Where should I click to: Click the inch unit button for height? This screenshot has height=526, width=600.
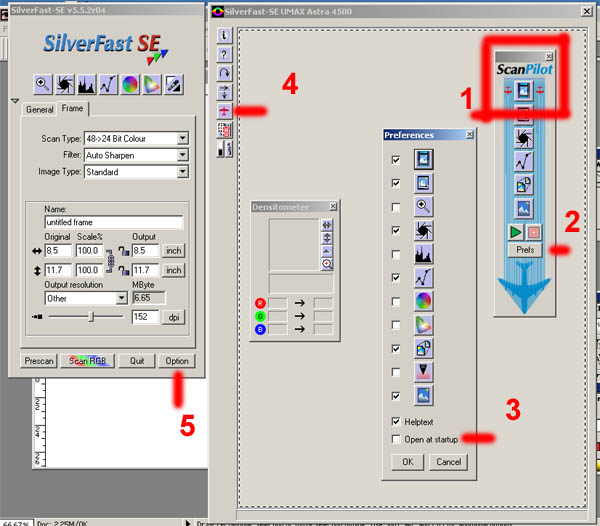pyautogui.click(x=173, y=270)
